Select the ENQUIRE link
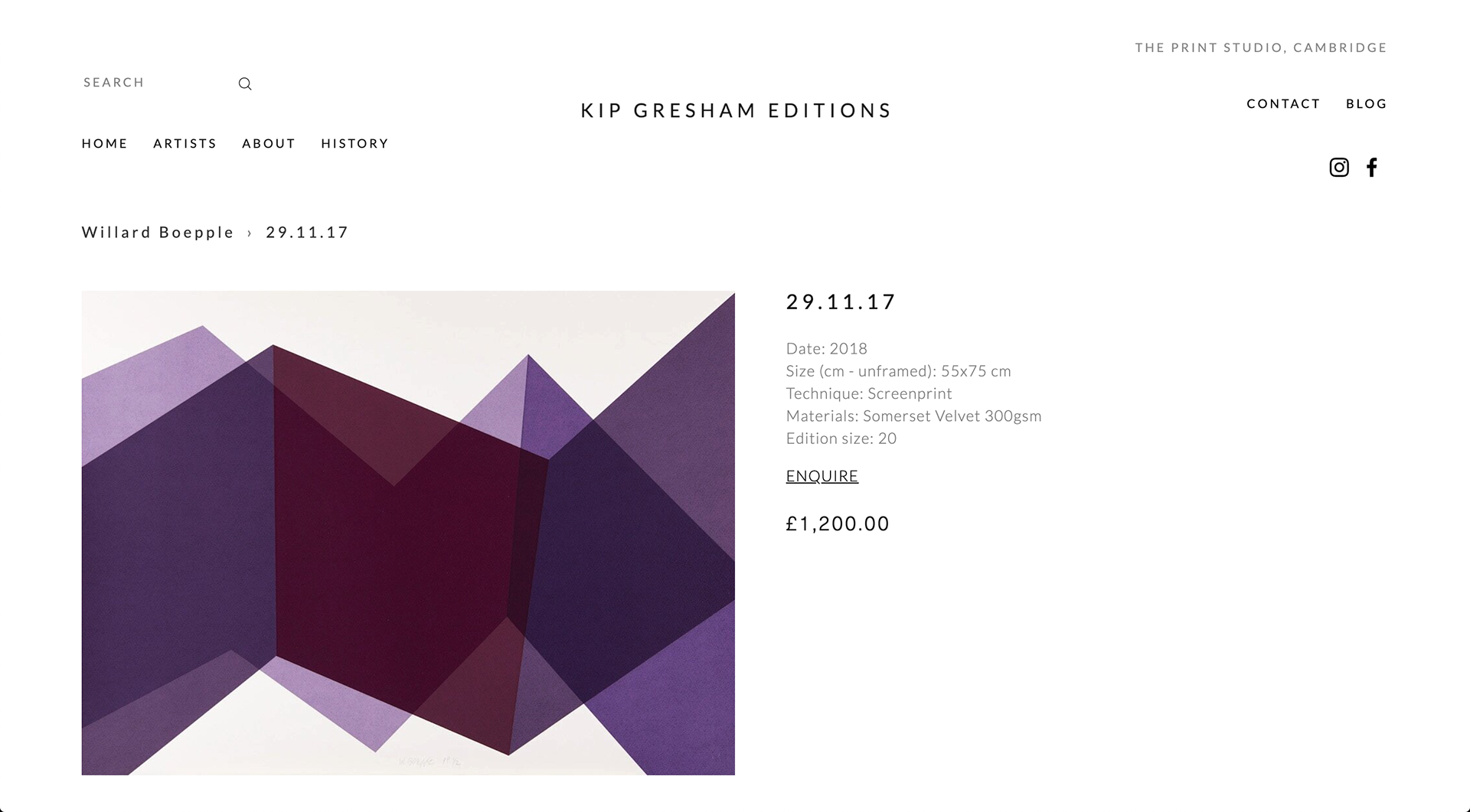 822,476
